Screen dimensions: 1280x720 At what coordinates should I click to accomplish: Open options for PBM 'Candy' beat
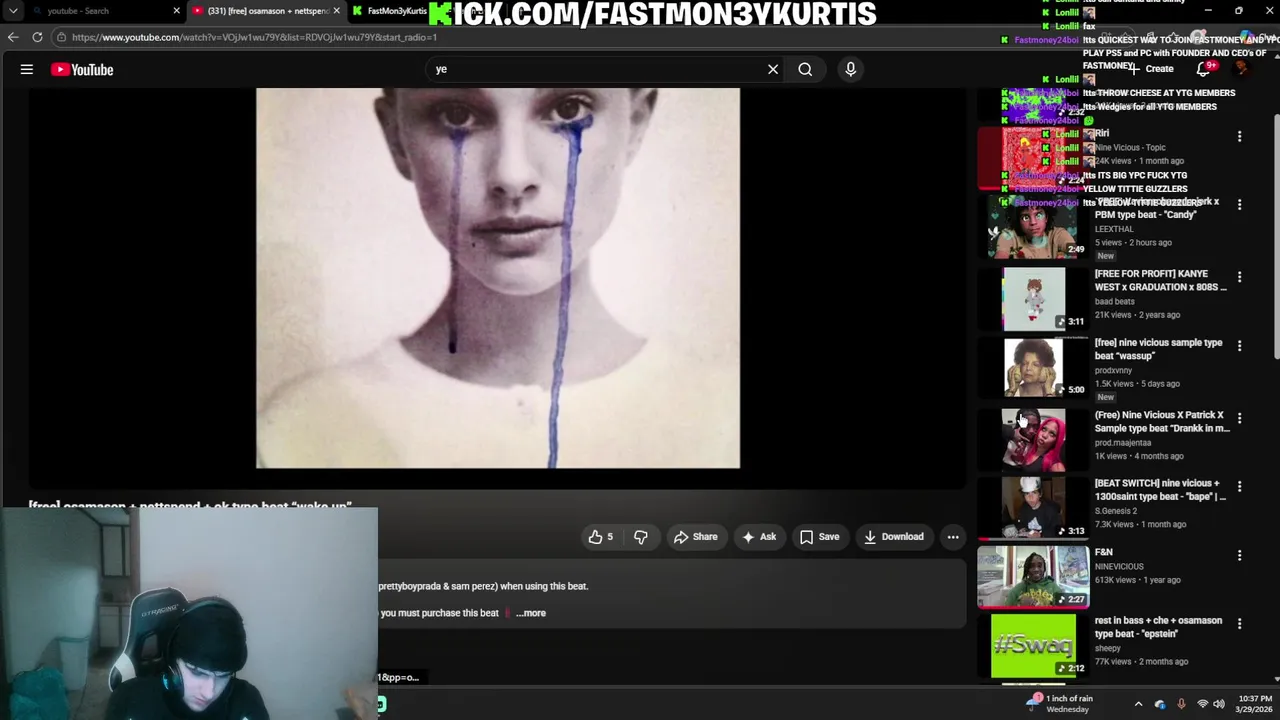(x=1239, y=204)
